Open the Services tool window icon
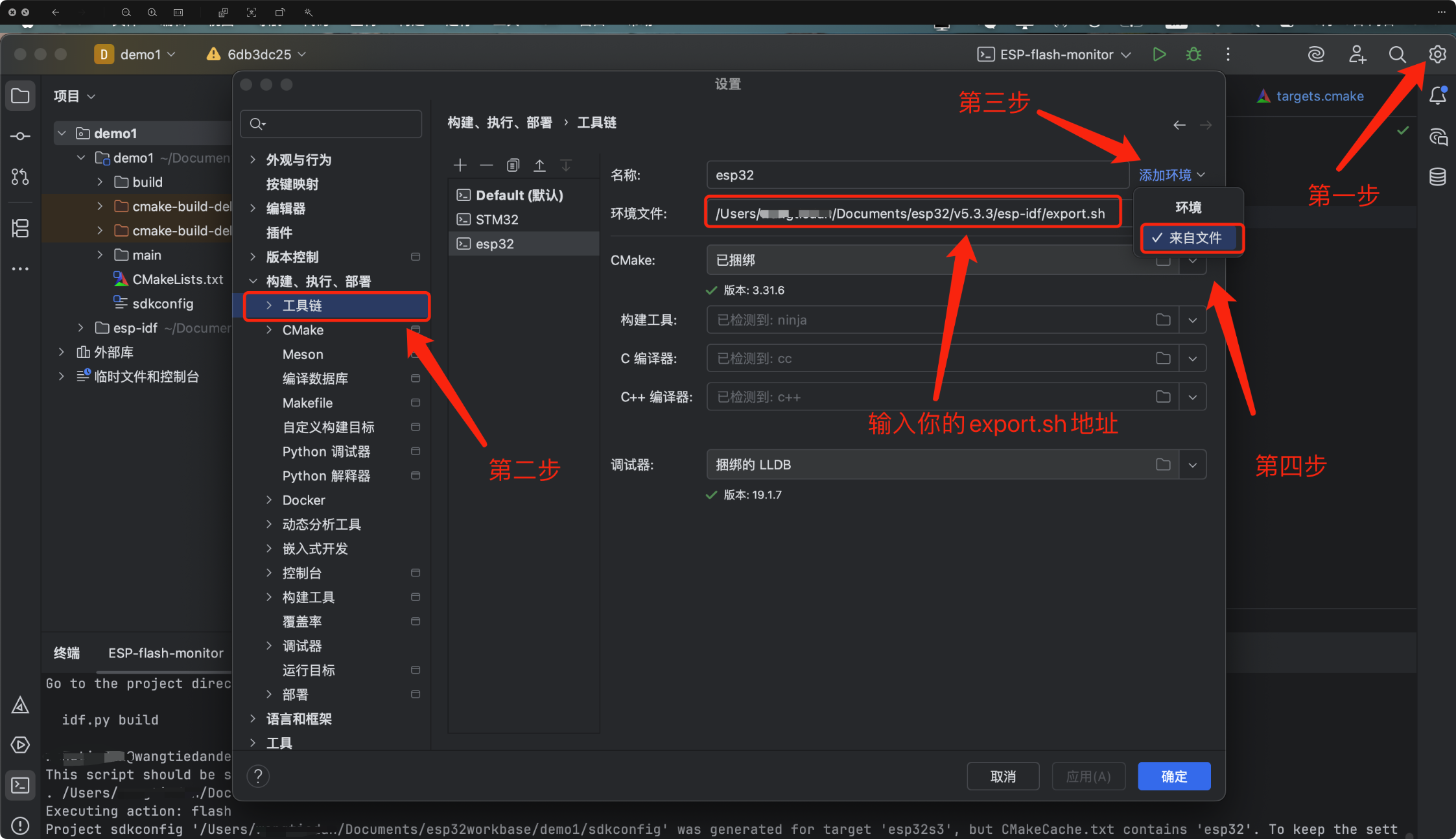Screen dimensions: 1456x839 tap(20, 745)
